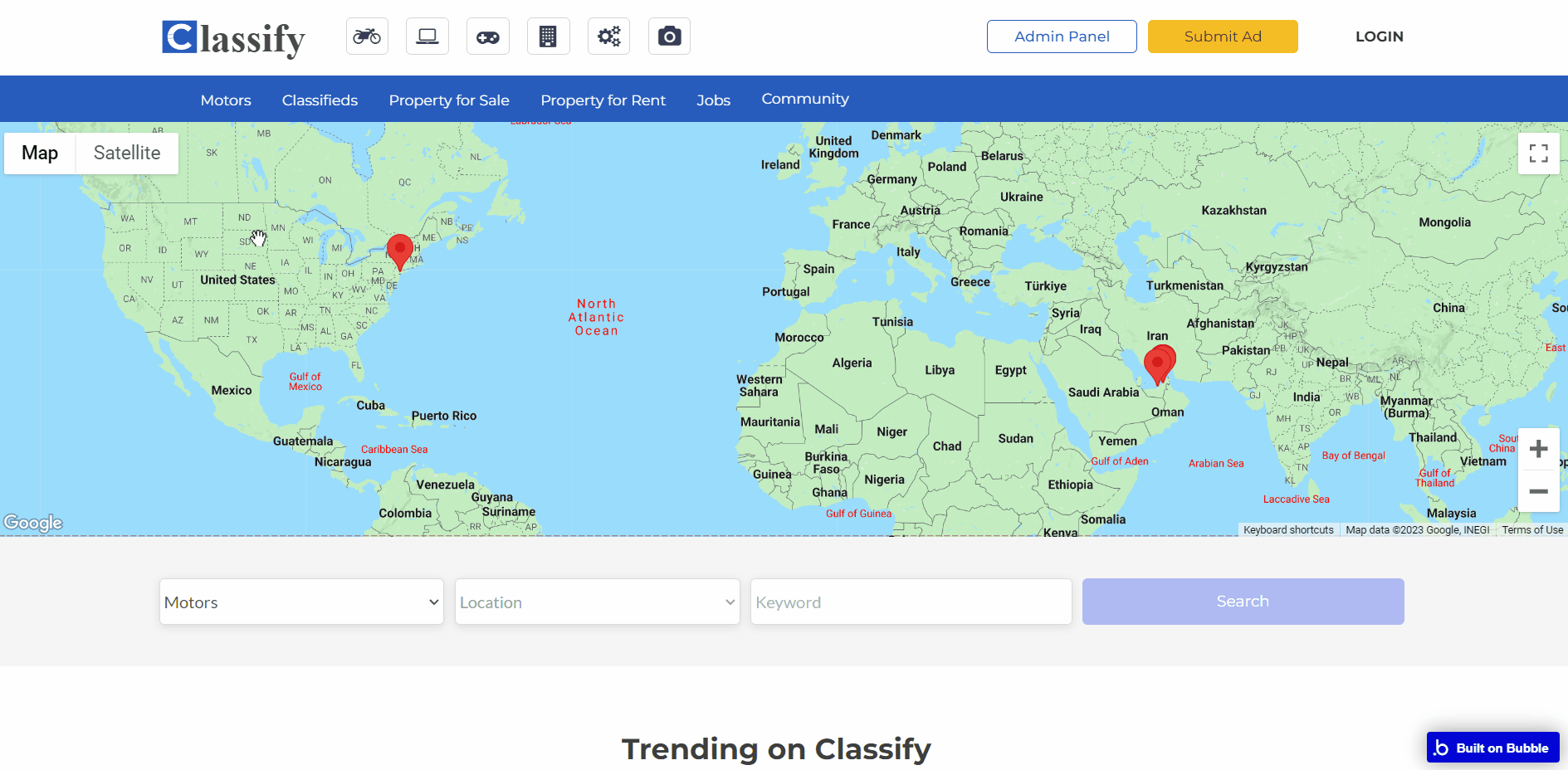Go to Community menu item
Screen dimensions: 1568x770
pyautogui.click(x=805, y=99)
